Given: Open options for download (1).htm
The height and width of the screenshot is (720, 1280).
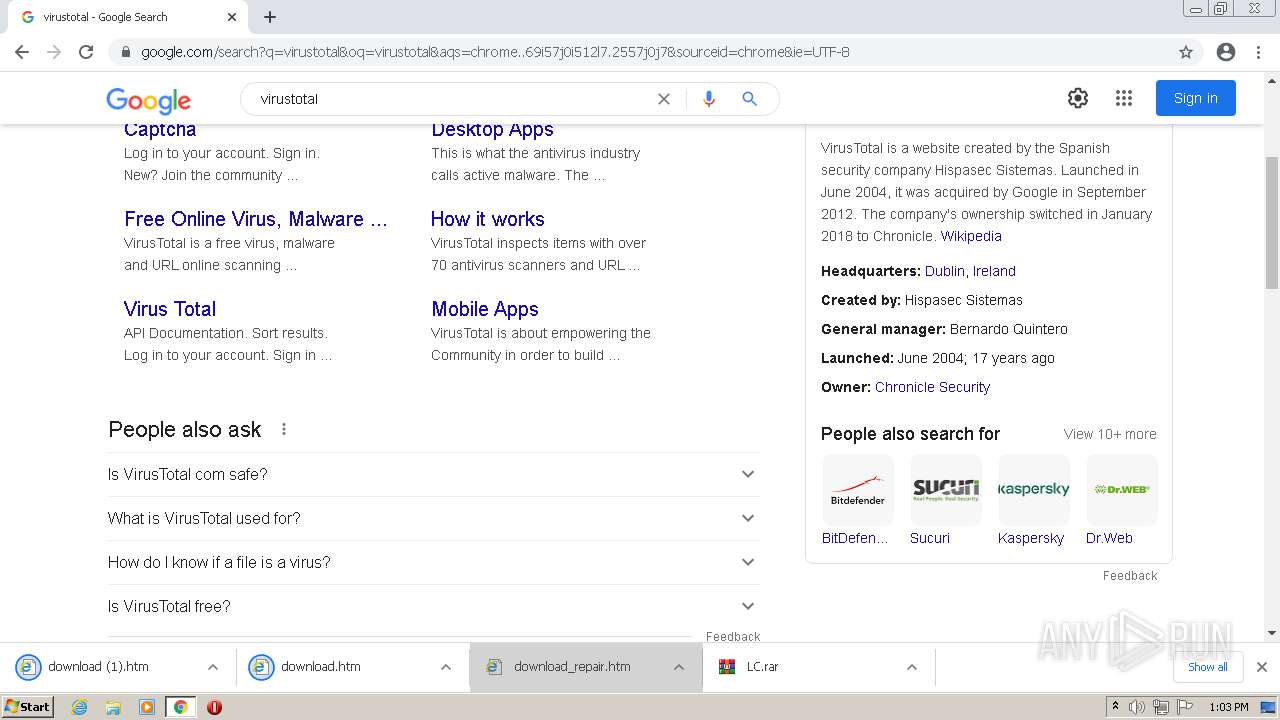Looking at the screenshot, I should pyautogui.click(x=213, y=667).
